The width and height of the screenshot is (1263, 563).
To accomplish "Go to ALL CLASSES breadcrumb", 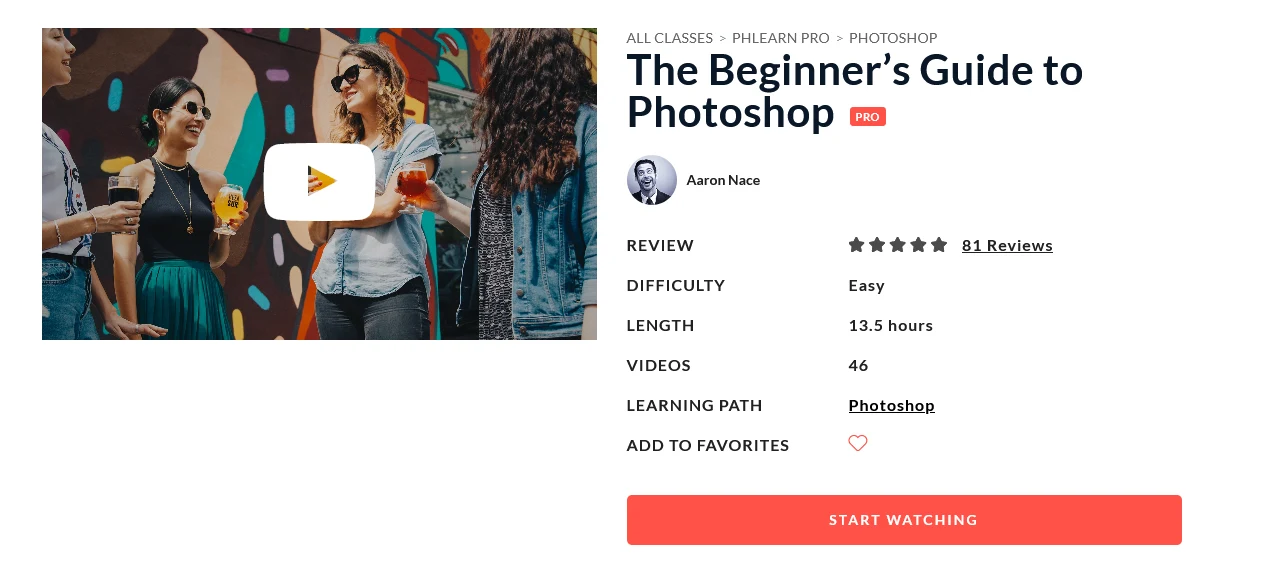I will [x=670, y=38].
